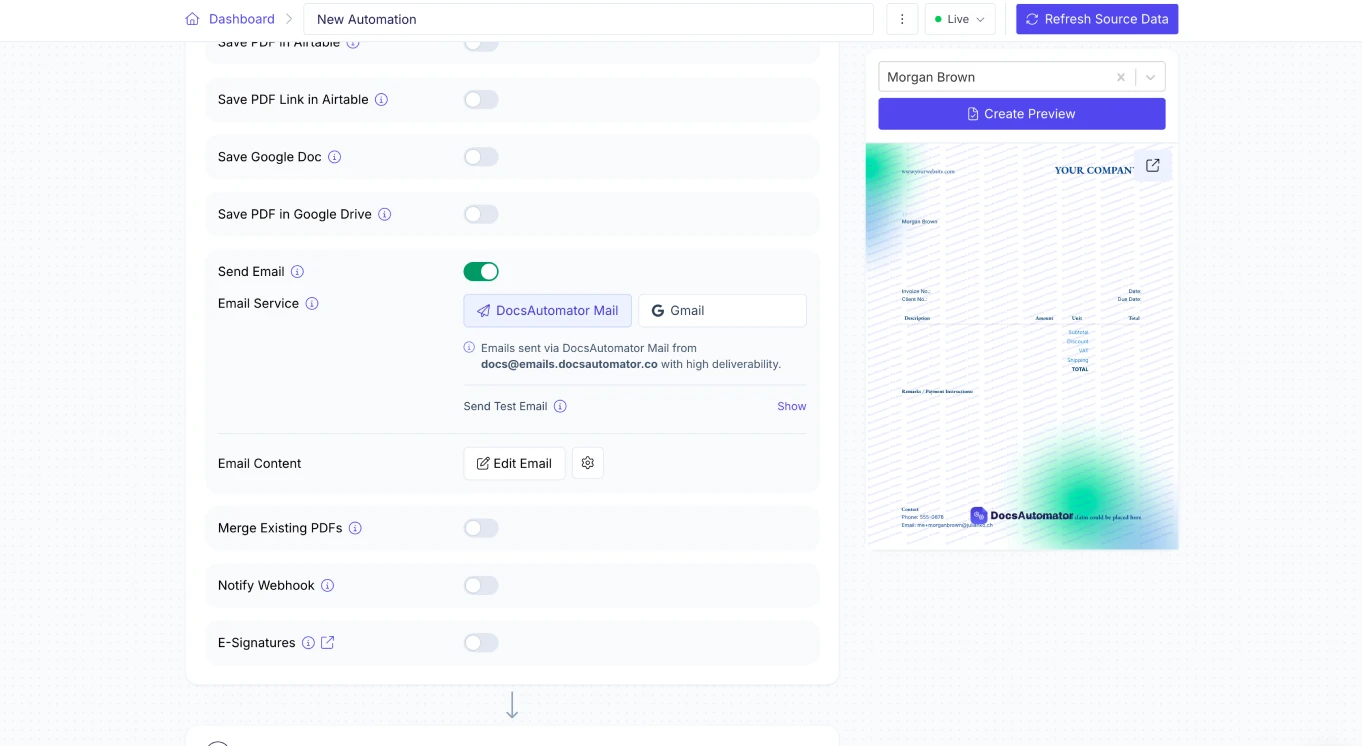Viewport: 1362px width, 746px height.
Task: Disable the Send Email toggle
Action: point(481,272)
